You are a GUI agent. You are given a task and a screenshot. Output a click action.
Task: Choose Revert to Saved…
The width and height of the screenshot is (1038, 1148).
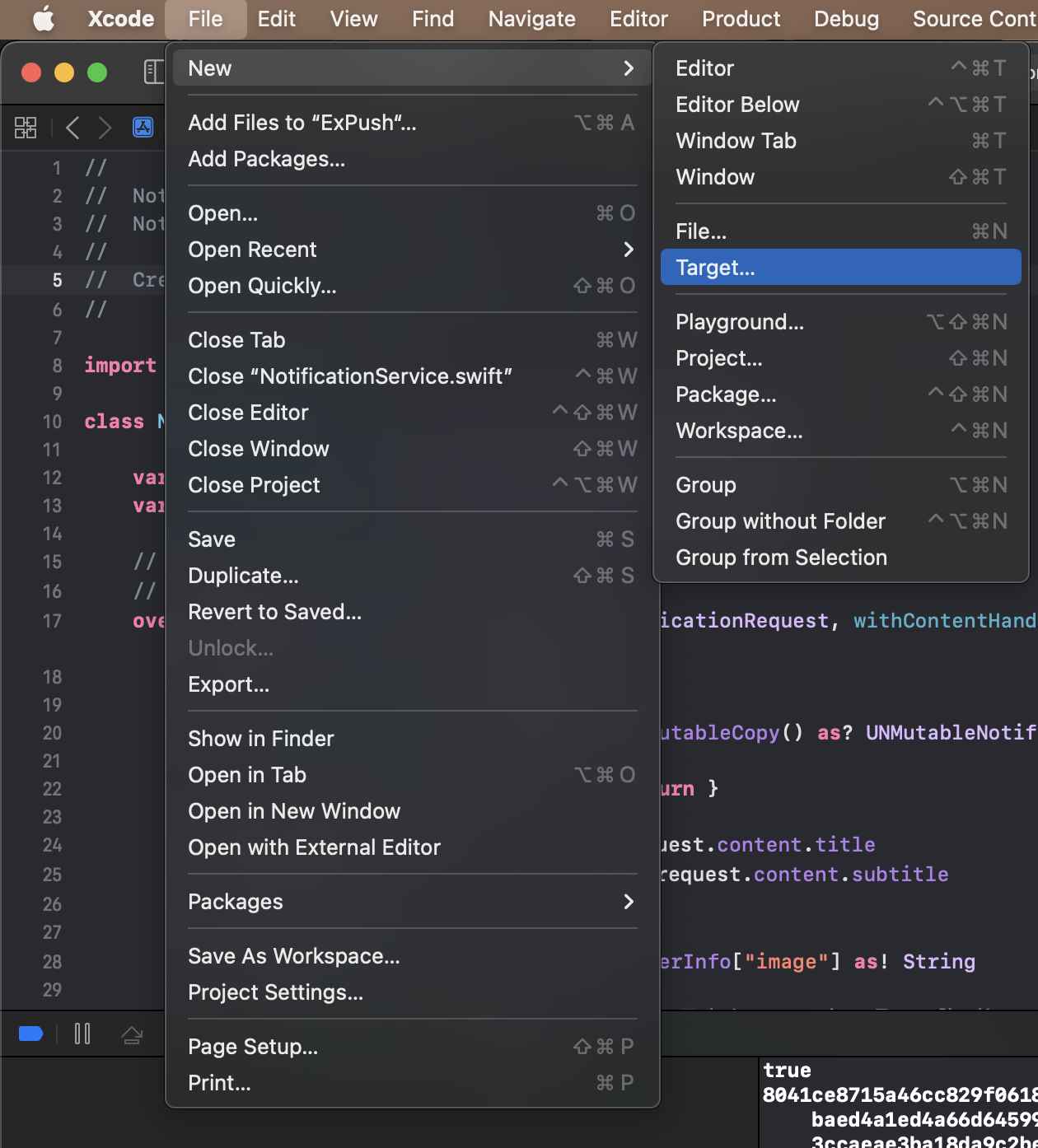[413, 612]
